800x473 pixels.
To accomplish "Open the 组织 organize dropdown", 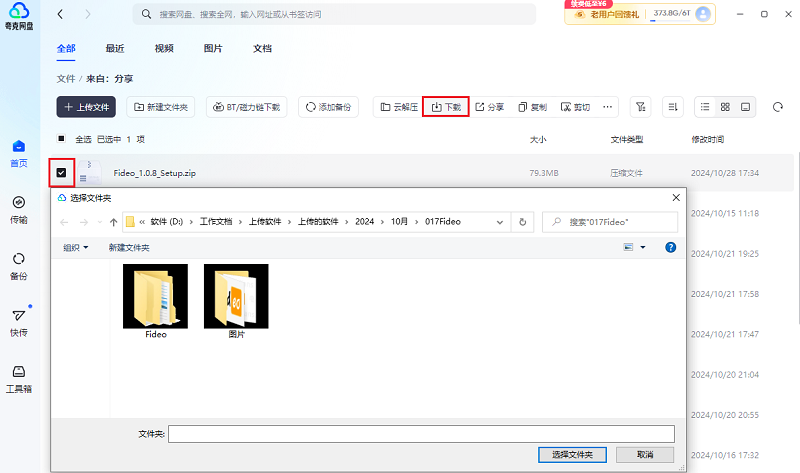I will coord(76,247).
